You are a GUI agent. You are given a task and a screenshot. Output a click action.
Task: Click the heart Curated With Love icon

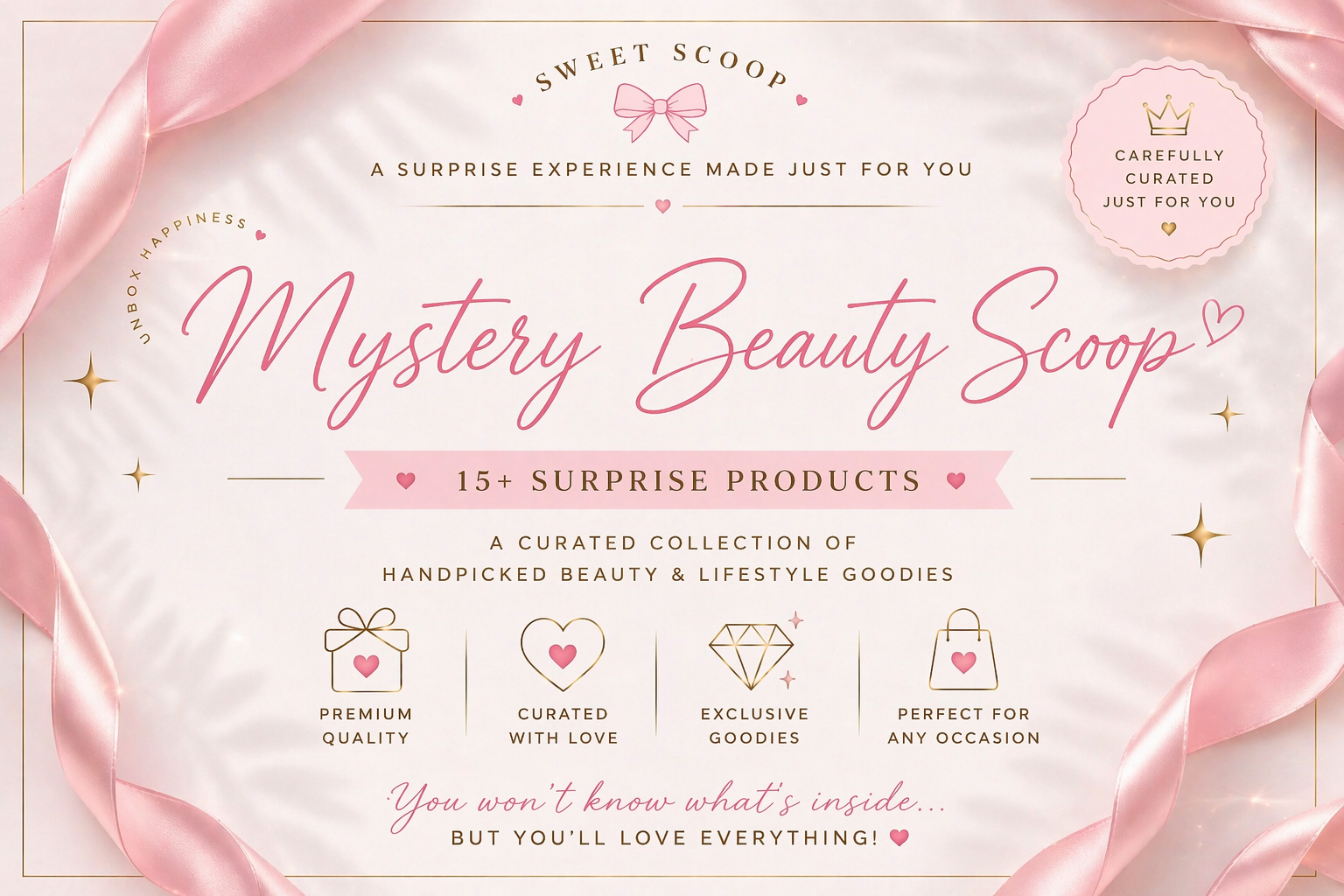(x=563, y=654)
